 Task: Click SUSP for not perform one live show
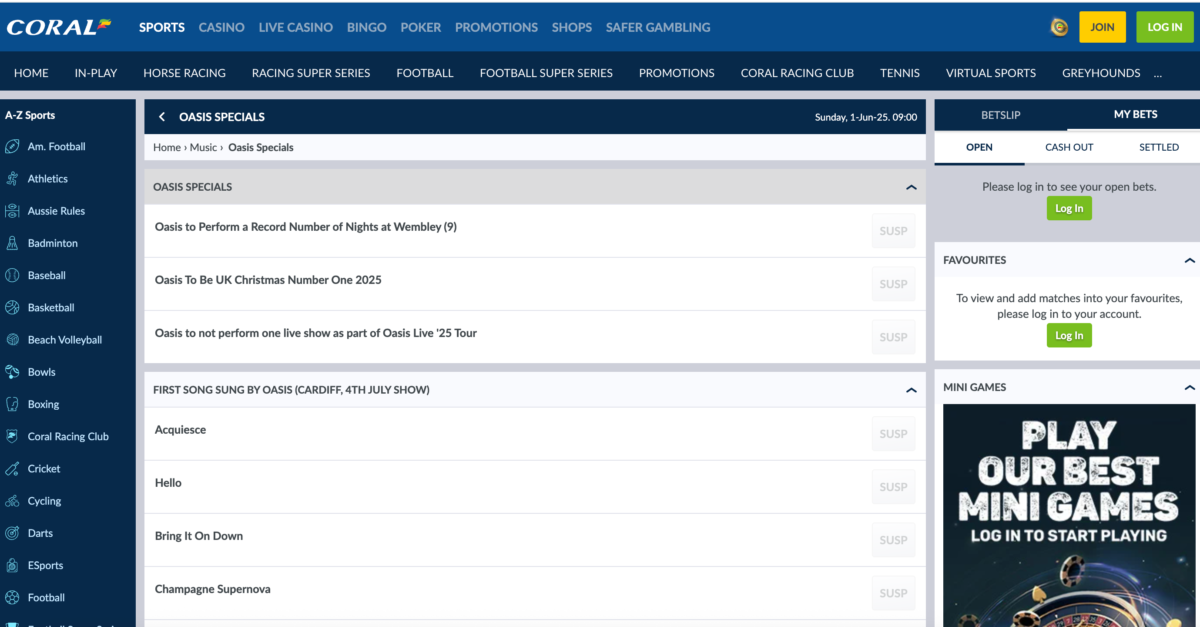click(x=893, y=337)
